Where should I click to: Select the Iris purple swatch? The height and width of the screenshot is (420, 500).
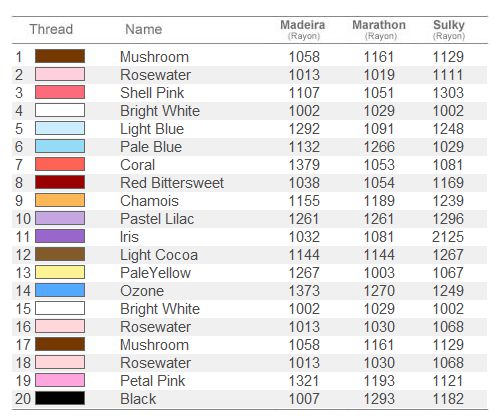60,236
